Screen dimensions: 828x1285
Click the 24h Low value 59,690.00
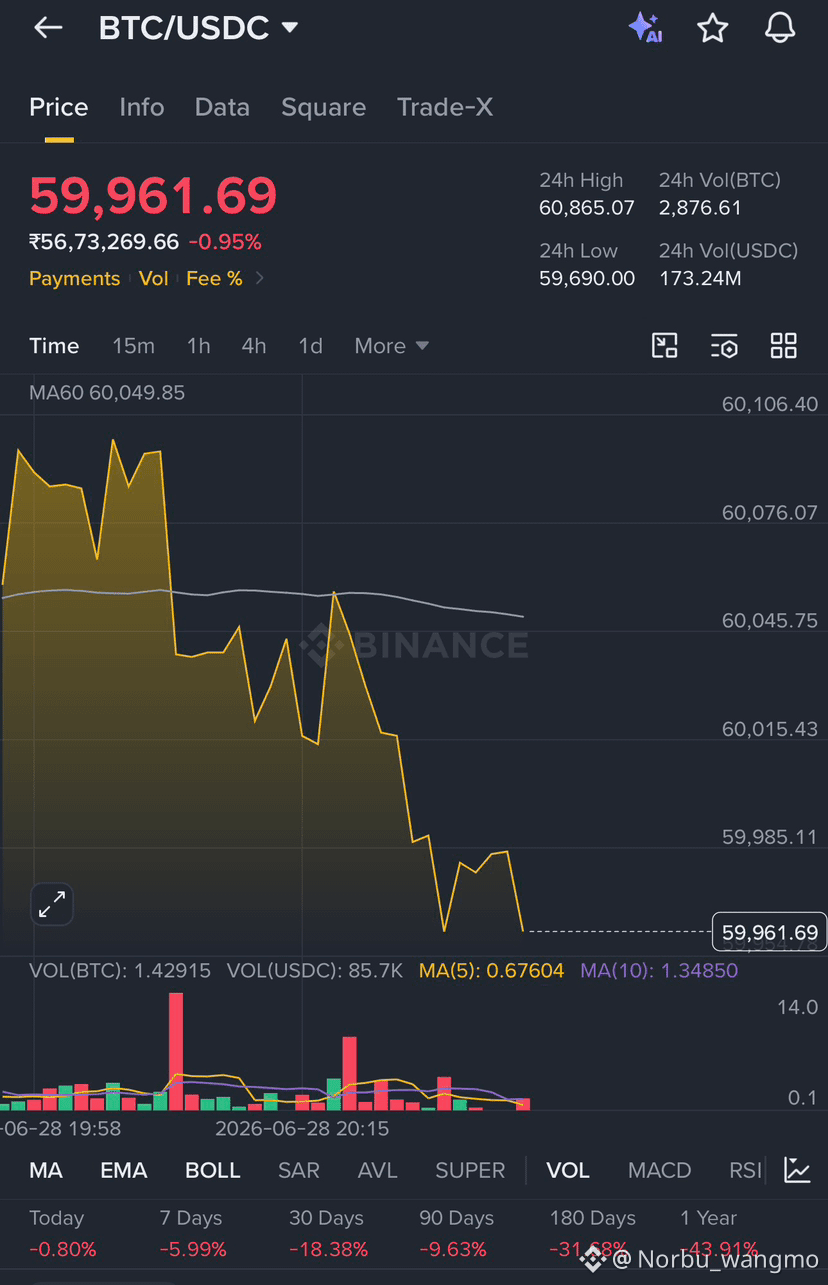click(587, 279)
